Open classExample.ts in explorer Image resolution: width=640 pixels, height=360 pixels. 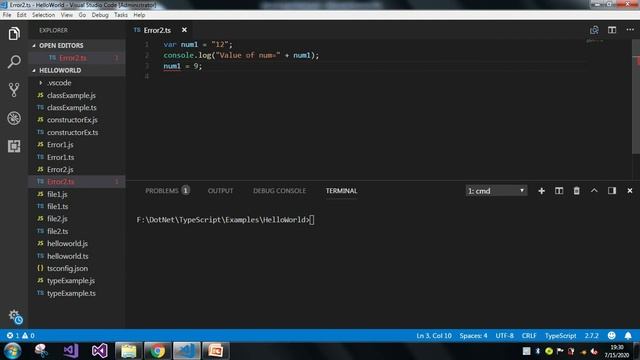(77, 108)
